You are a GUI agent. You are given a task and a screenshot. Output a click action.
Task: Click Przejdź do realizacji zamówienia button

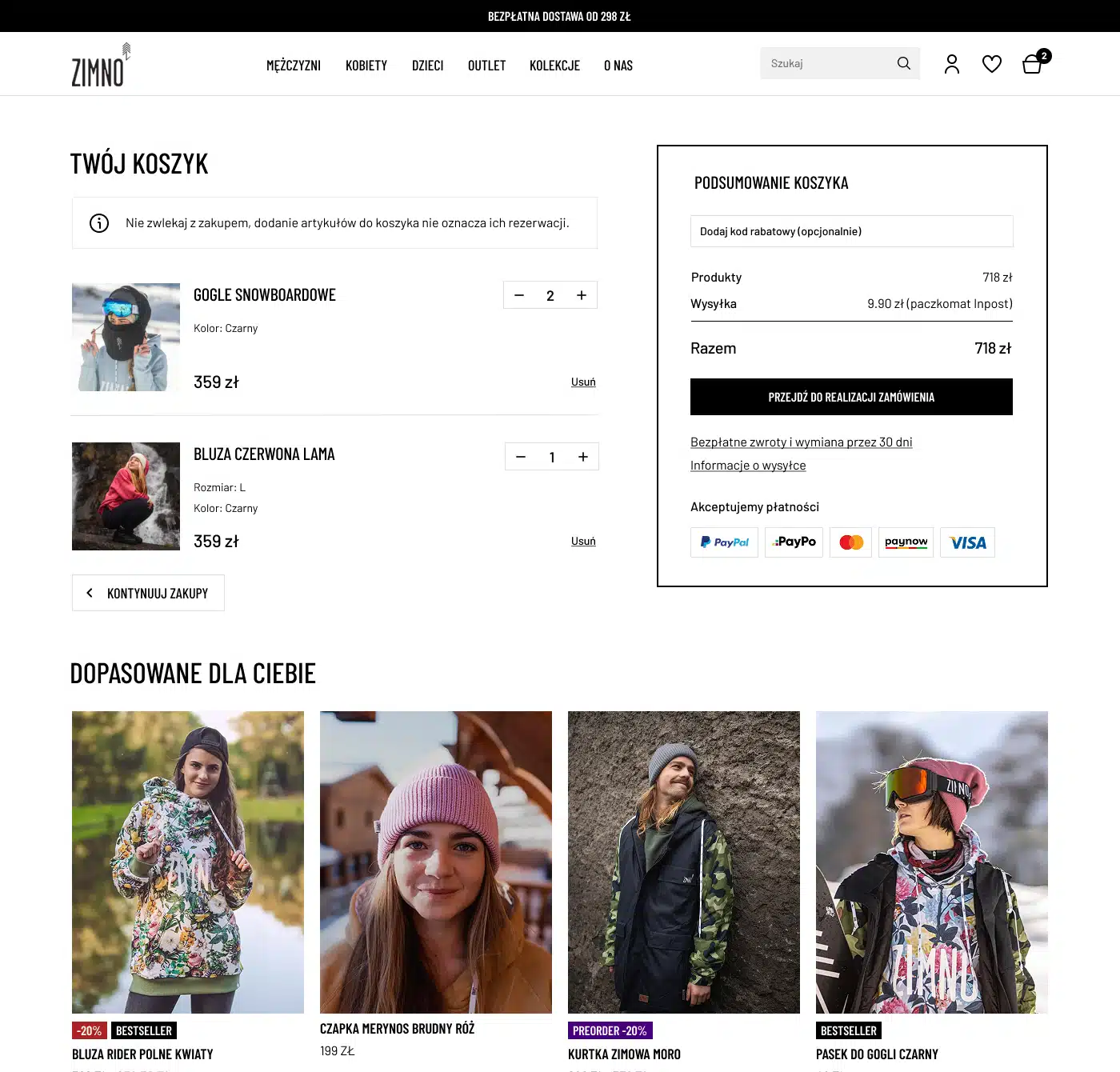point(851,397)
